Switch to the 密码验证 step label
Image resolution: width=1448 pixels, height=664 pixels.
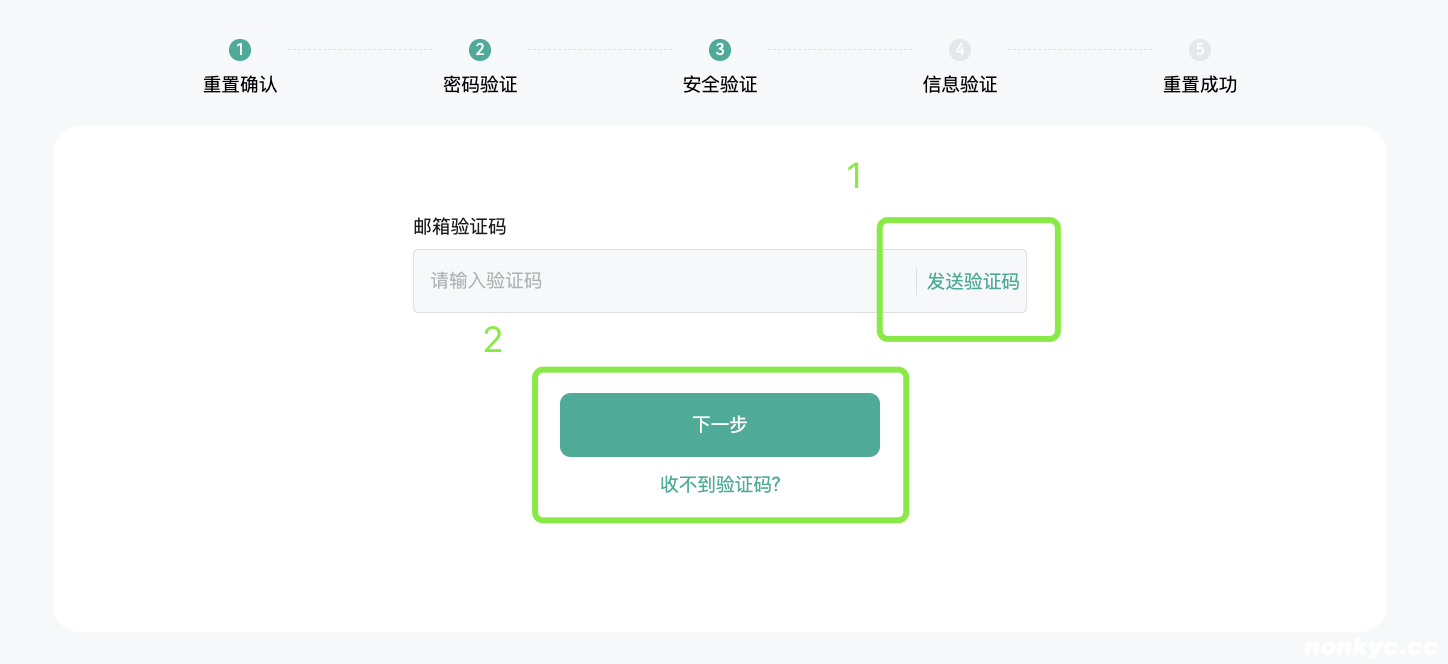coord(479,85)
